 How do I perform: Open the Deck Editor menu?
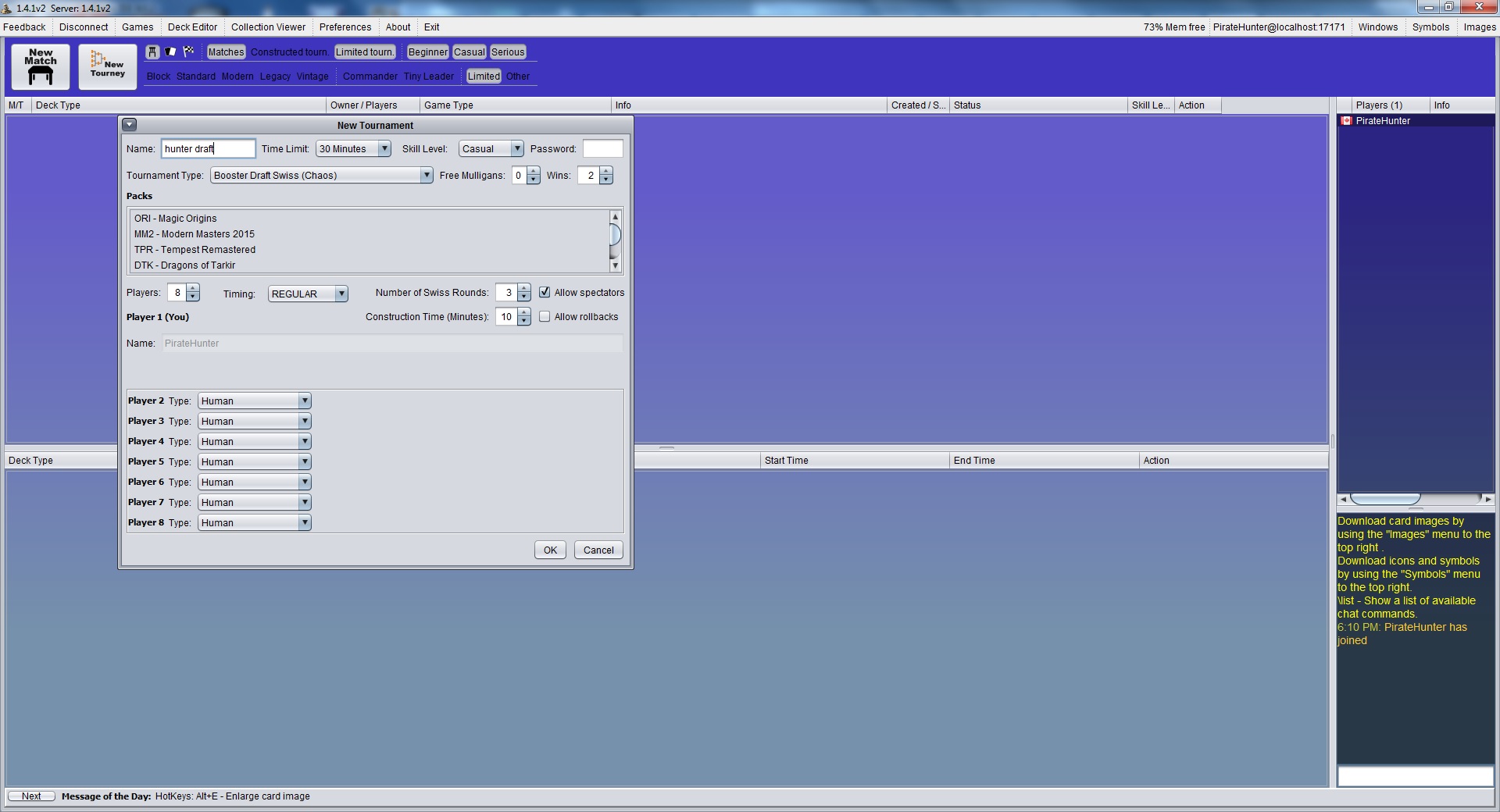pos(192,27)
